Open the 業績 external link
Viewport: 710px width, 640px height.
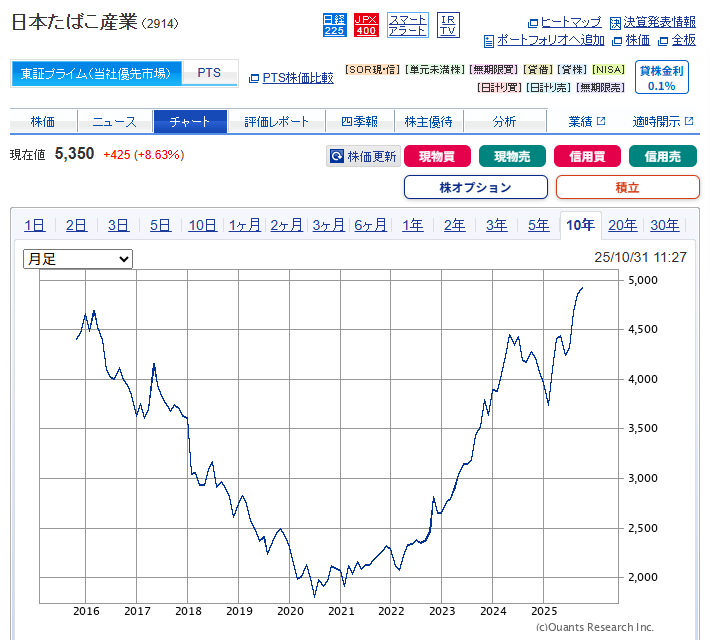coord(587,121)
